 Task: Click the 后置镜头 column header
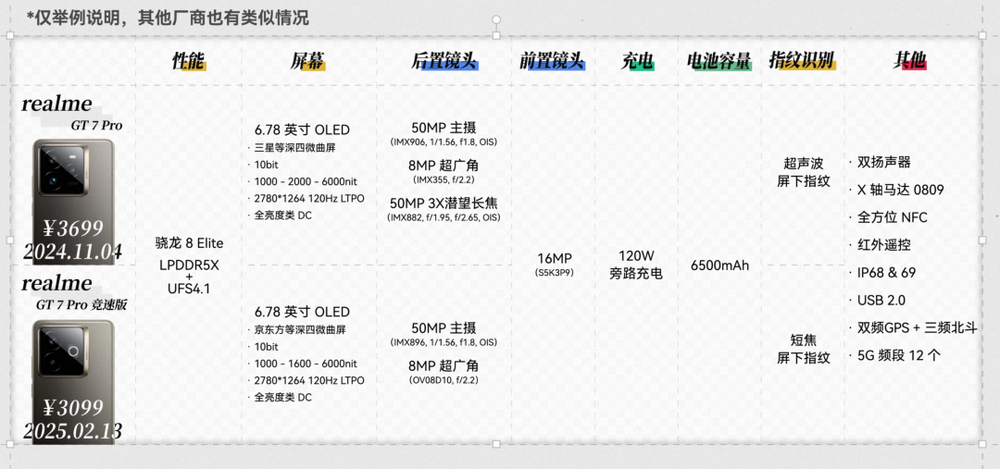[443, 61]
